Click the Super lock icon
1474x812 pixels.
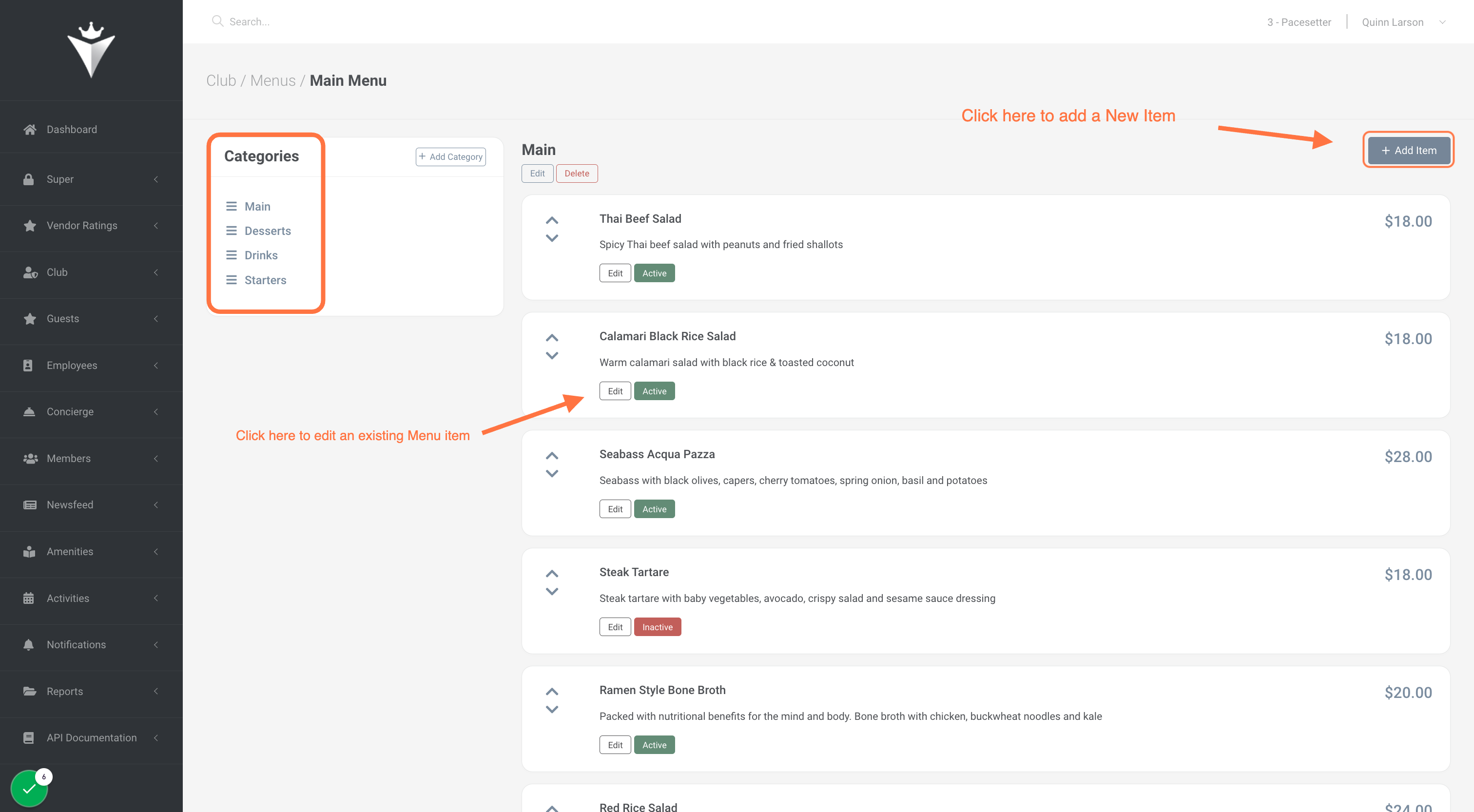coord(29,179)
